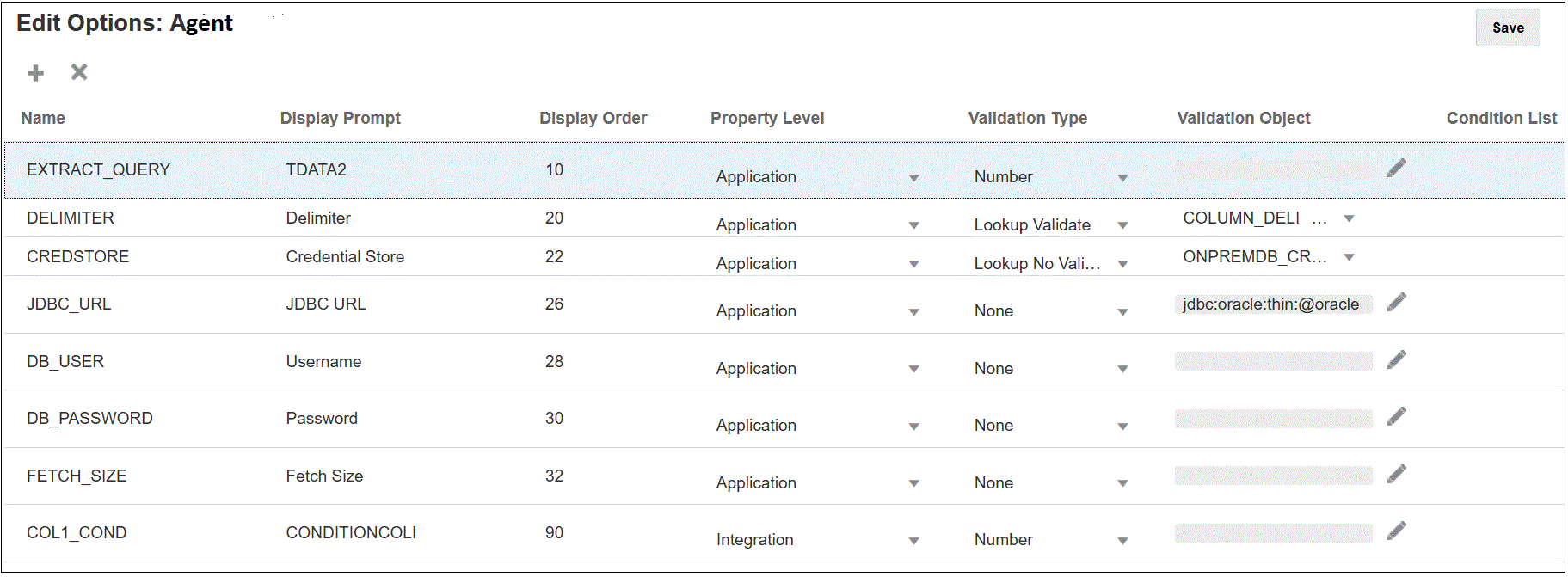
Task: Click the JDBC URL validation object field
Action: coord(1272,304)
